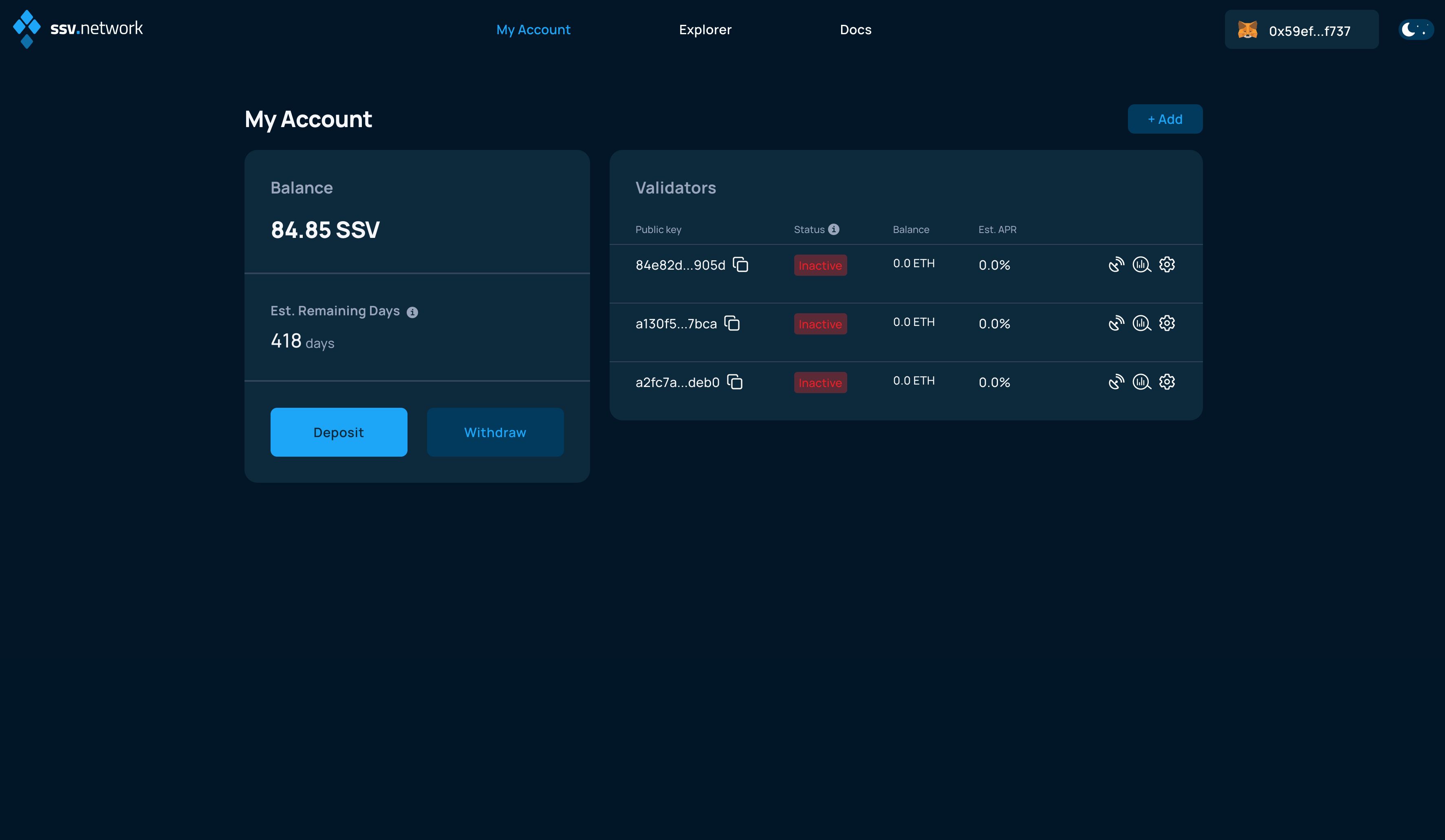Click Inactive badge of a2fc7a...deb0
The width and height of the screenshot is (1445, 840).
(821, 383)
